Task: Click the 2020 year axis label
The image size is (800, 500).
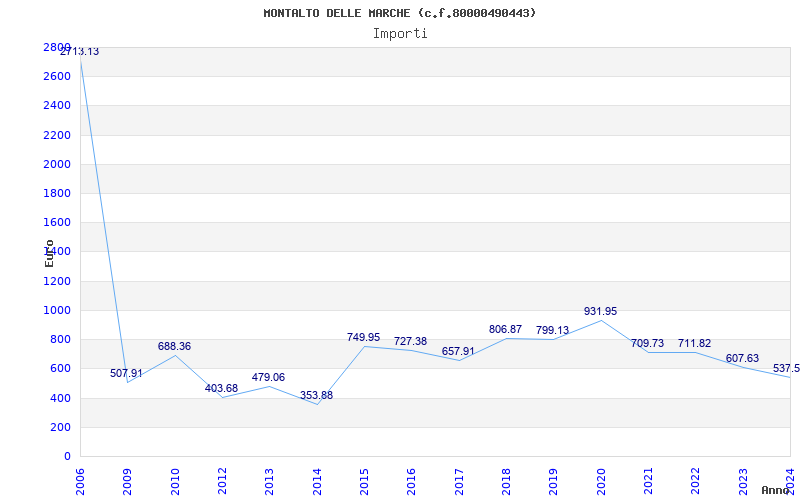Action: [x=601, y=481]
